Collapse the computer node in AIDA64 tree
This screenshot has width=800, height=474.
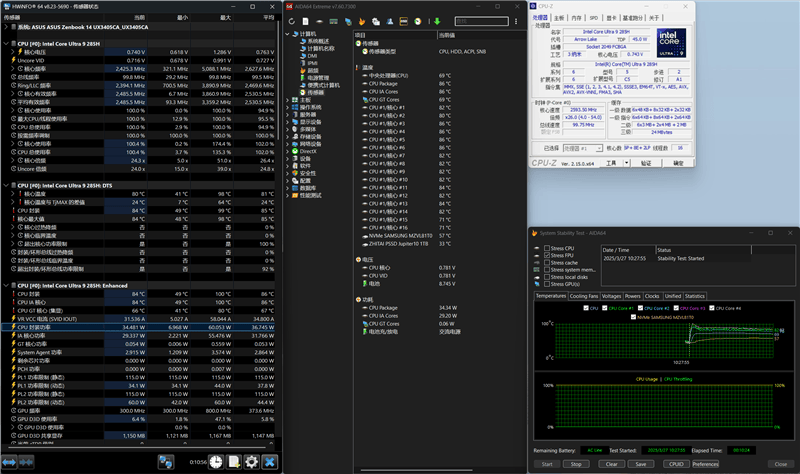(x=287, y=34)
